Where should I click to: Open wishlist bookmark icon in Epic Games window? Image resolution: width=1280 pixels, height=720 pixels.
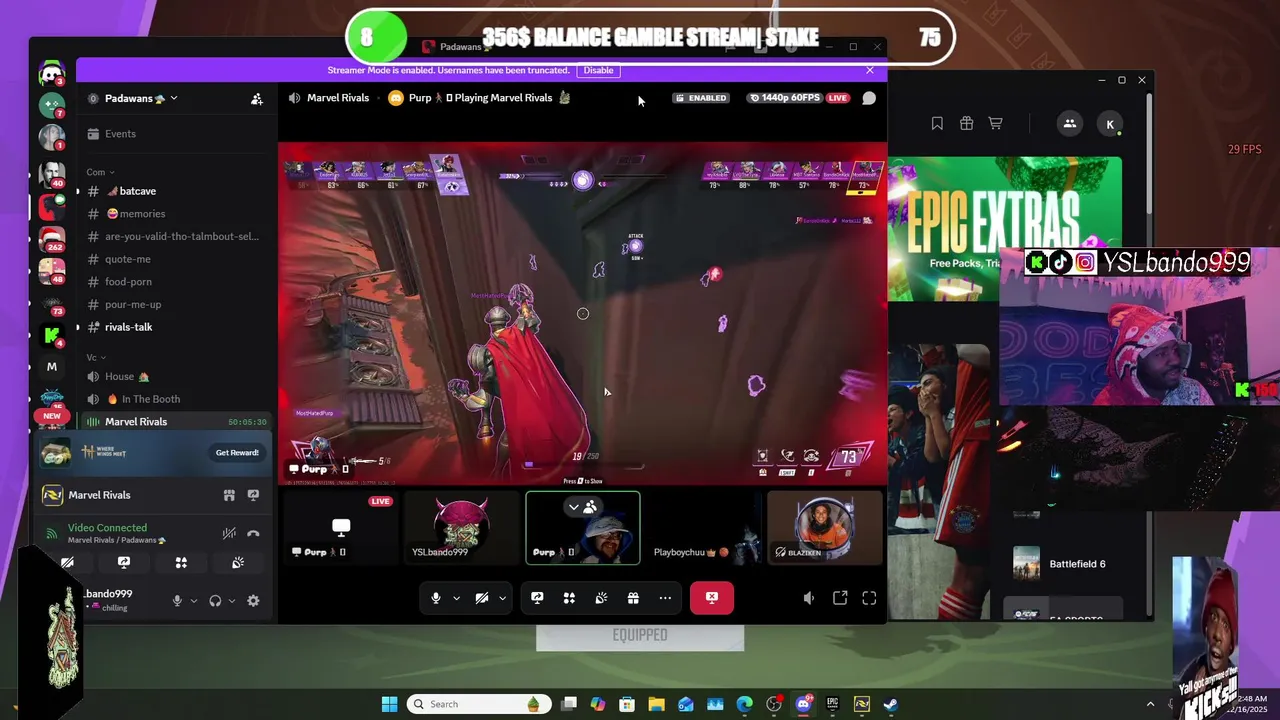pos(937,123)
